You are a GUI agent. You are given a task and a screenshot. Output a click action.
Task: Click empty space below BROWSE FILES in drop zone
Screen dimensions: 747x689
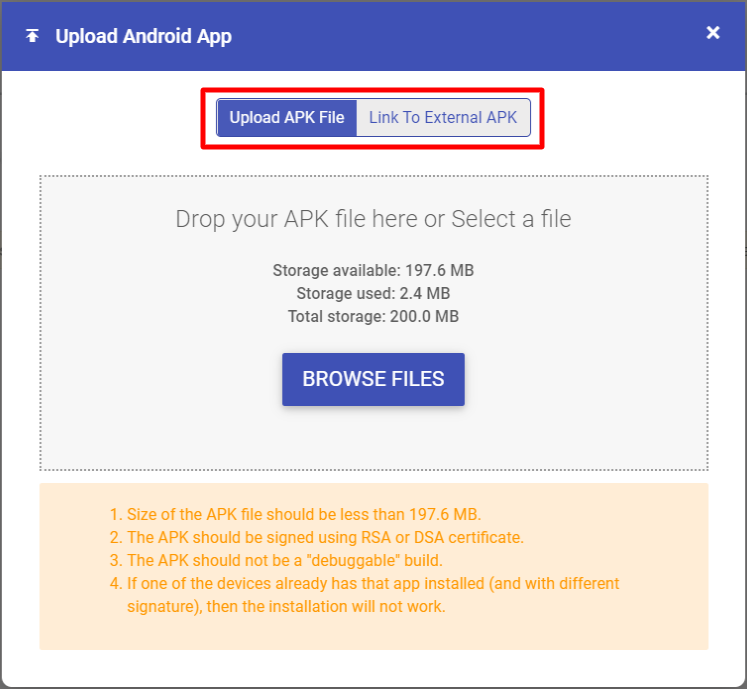373,440
